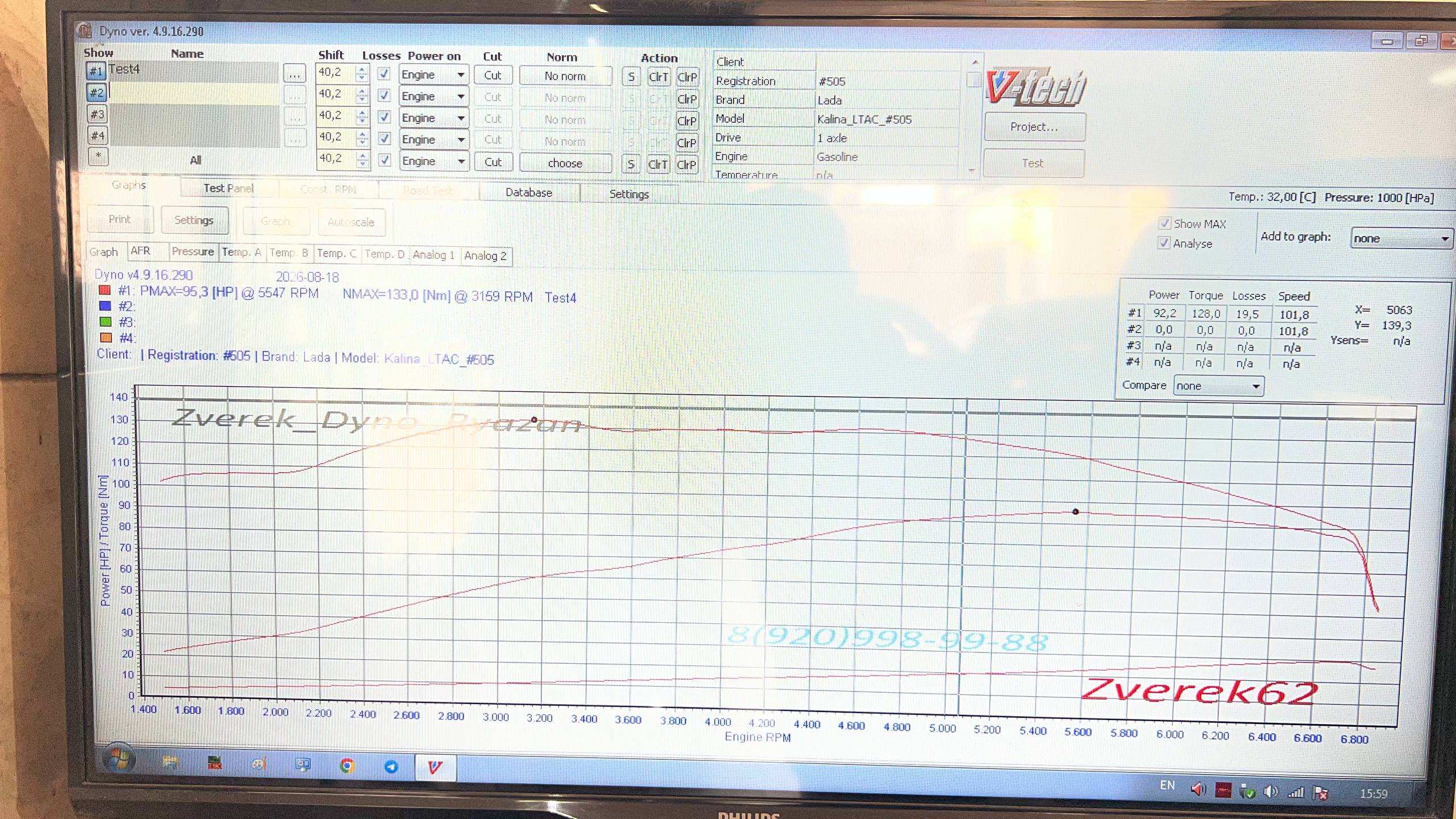Open Safely Remove Hardware tray icon

point(1247,791)
